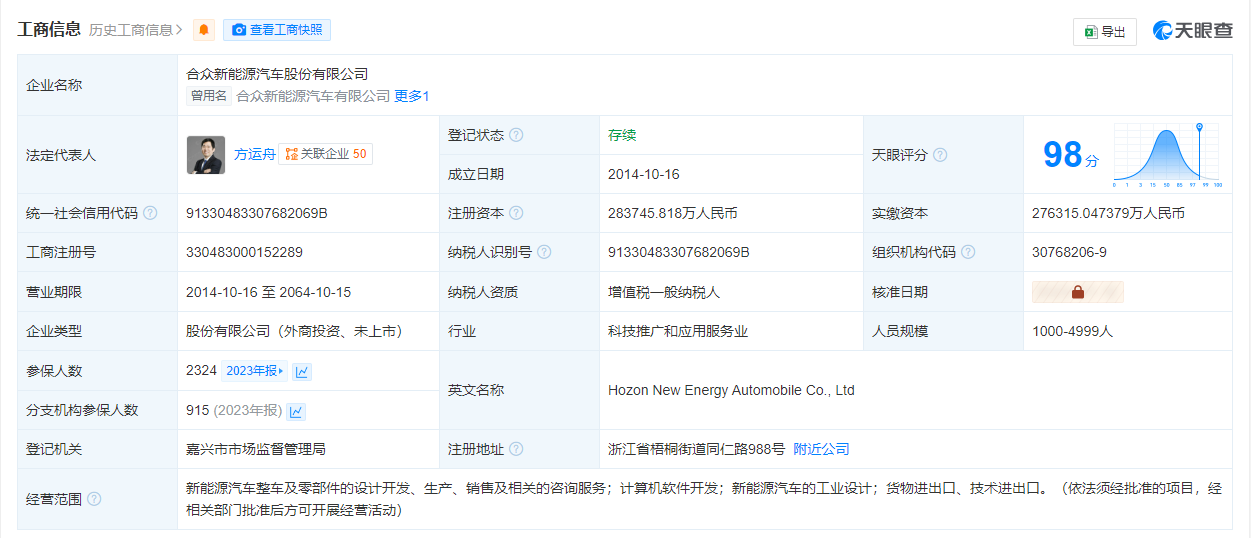The width and height of the screenshot is (1251, 538).
Task: Click the score distribution chart marker
Action: (x=1199, y=128)
